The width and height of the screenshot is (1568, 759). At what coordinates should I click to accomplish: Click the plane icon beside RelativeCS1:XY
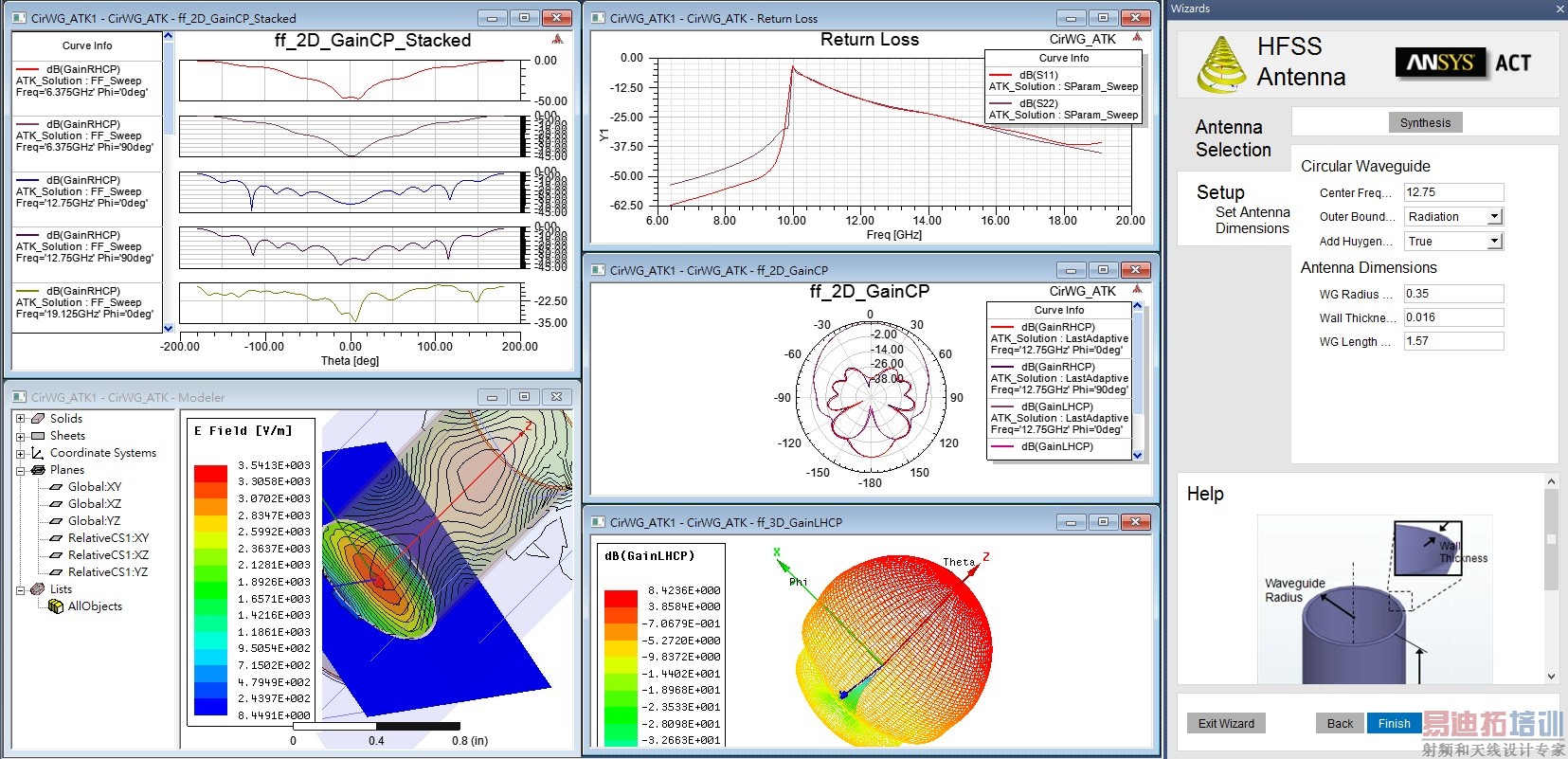pyautogui.click(x=56, y=538)
